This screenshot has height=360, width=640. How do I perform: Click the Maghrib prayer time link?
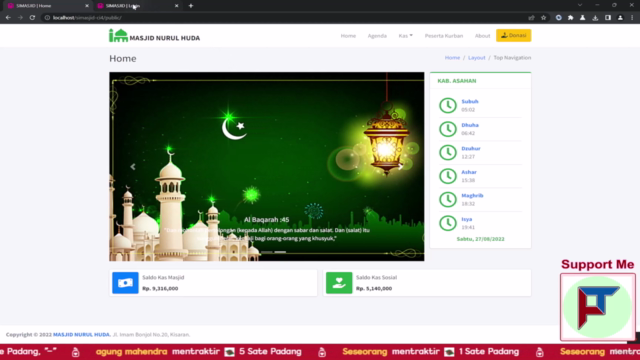(472, 196)
